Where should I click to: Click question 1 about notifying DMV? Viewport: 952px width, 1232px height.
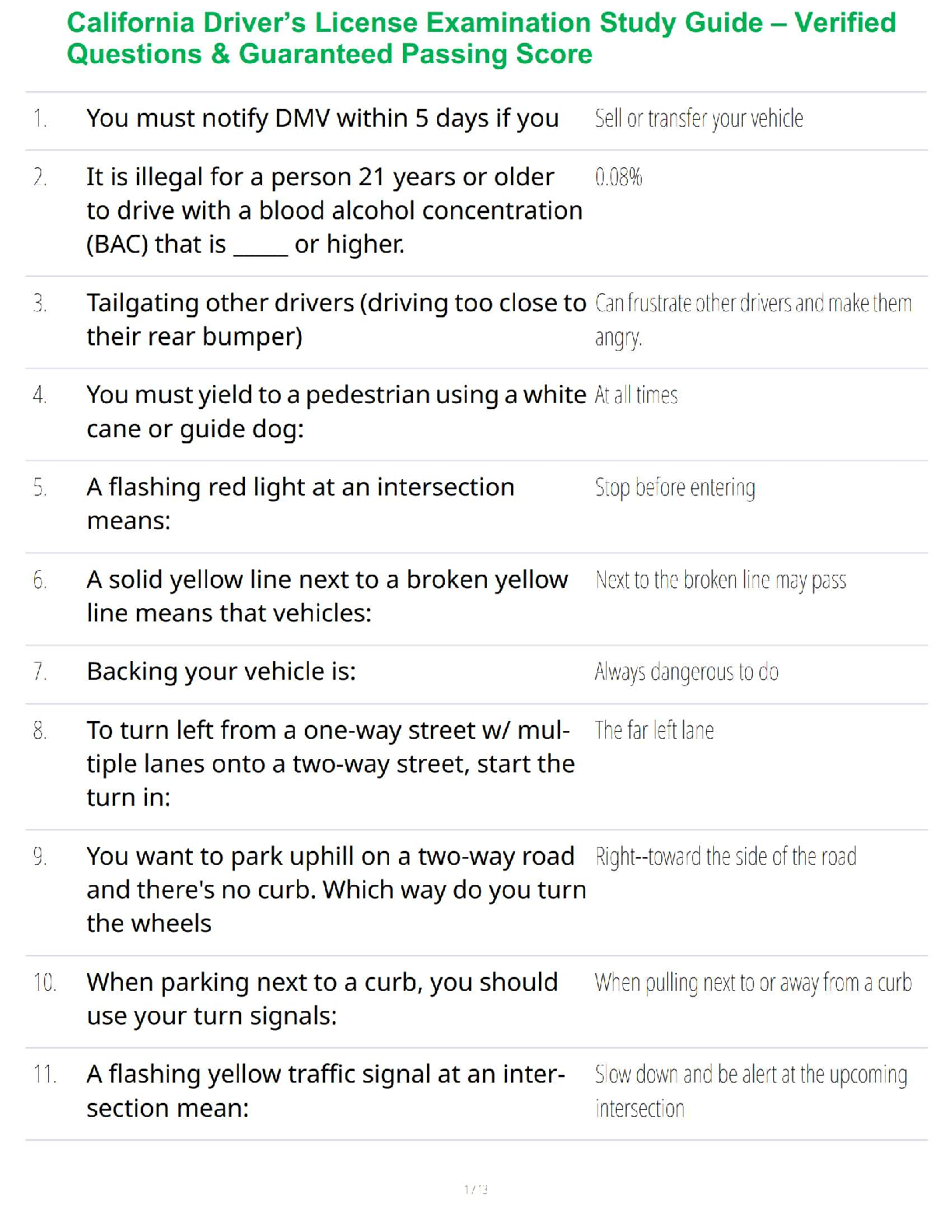click(x=322, y=118)
